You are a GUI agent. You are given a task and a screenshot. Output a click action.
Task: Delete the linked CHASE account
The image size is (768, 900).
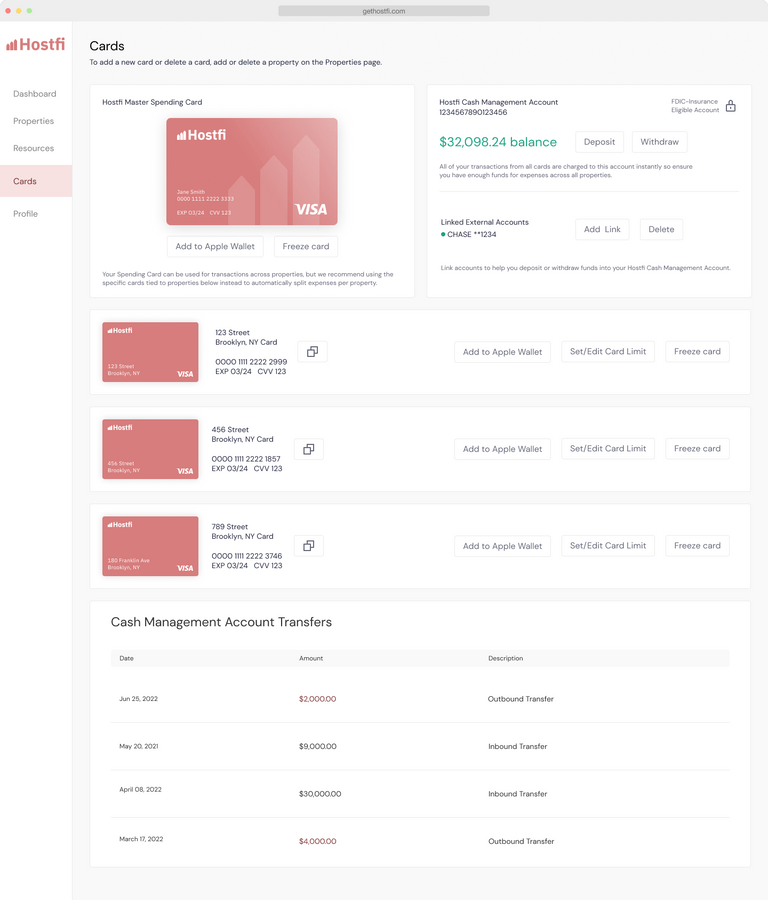point(661,229)
